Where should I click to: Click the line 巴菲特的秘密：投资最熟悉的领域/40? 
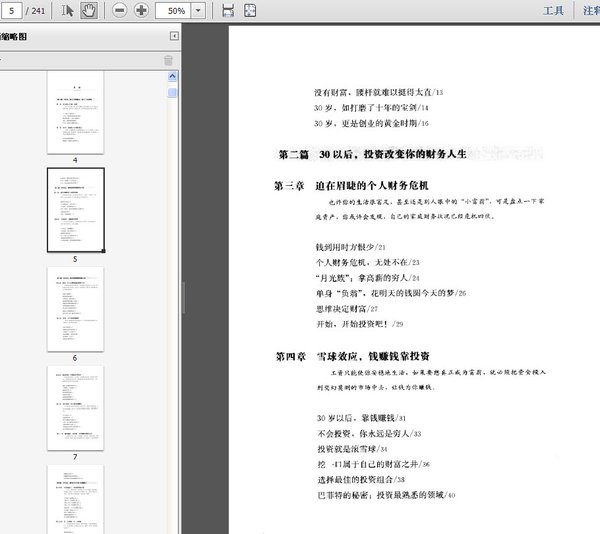click(x=386, y=495)
